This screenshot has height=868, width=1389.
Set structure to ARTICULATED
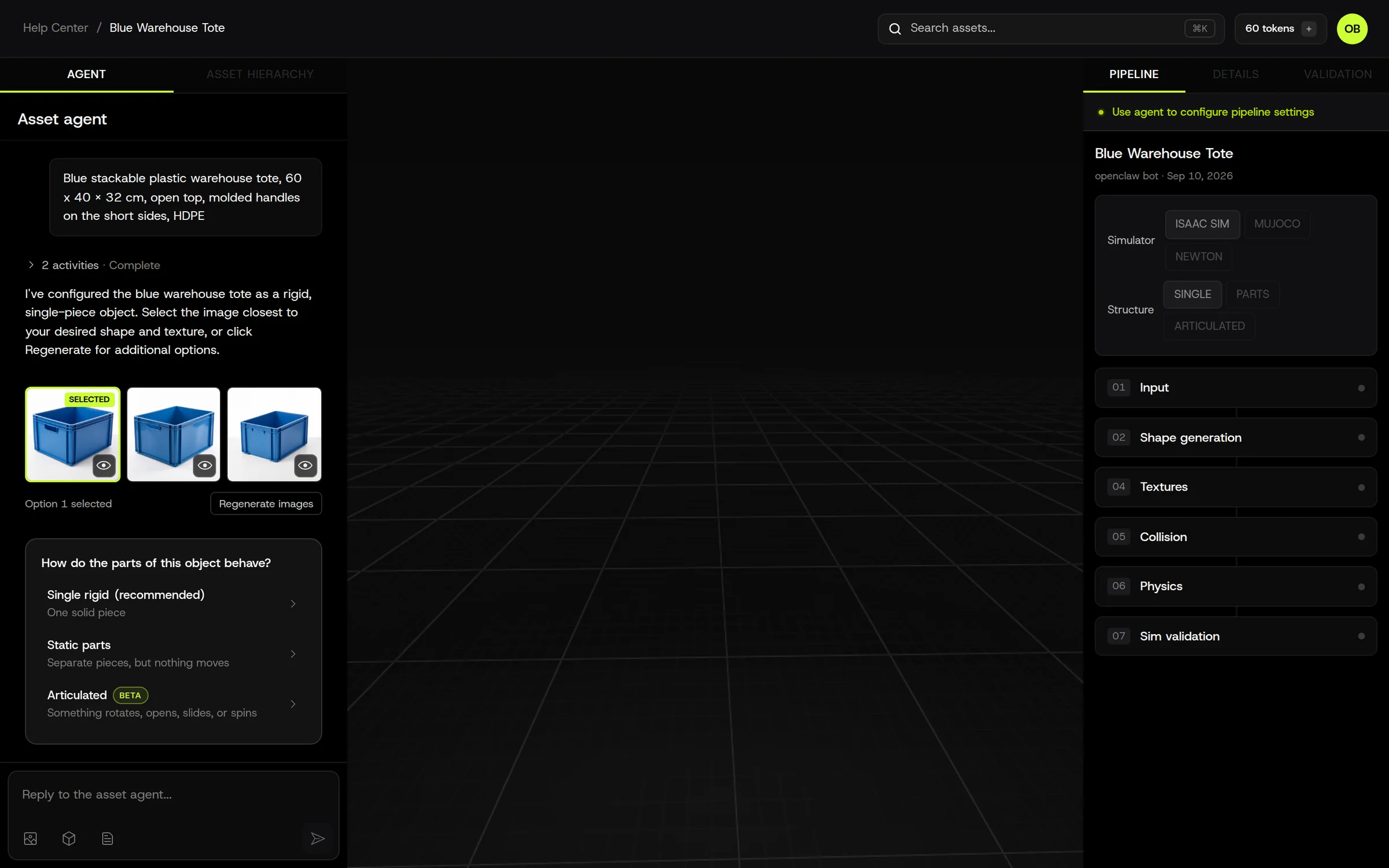[1209, 326]
